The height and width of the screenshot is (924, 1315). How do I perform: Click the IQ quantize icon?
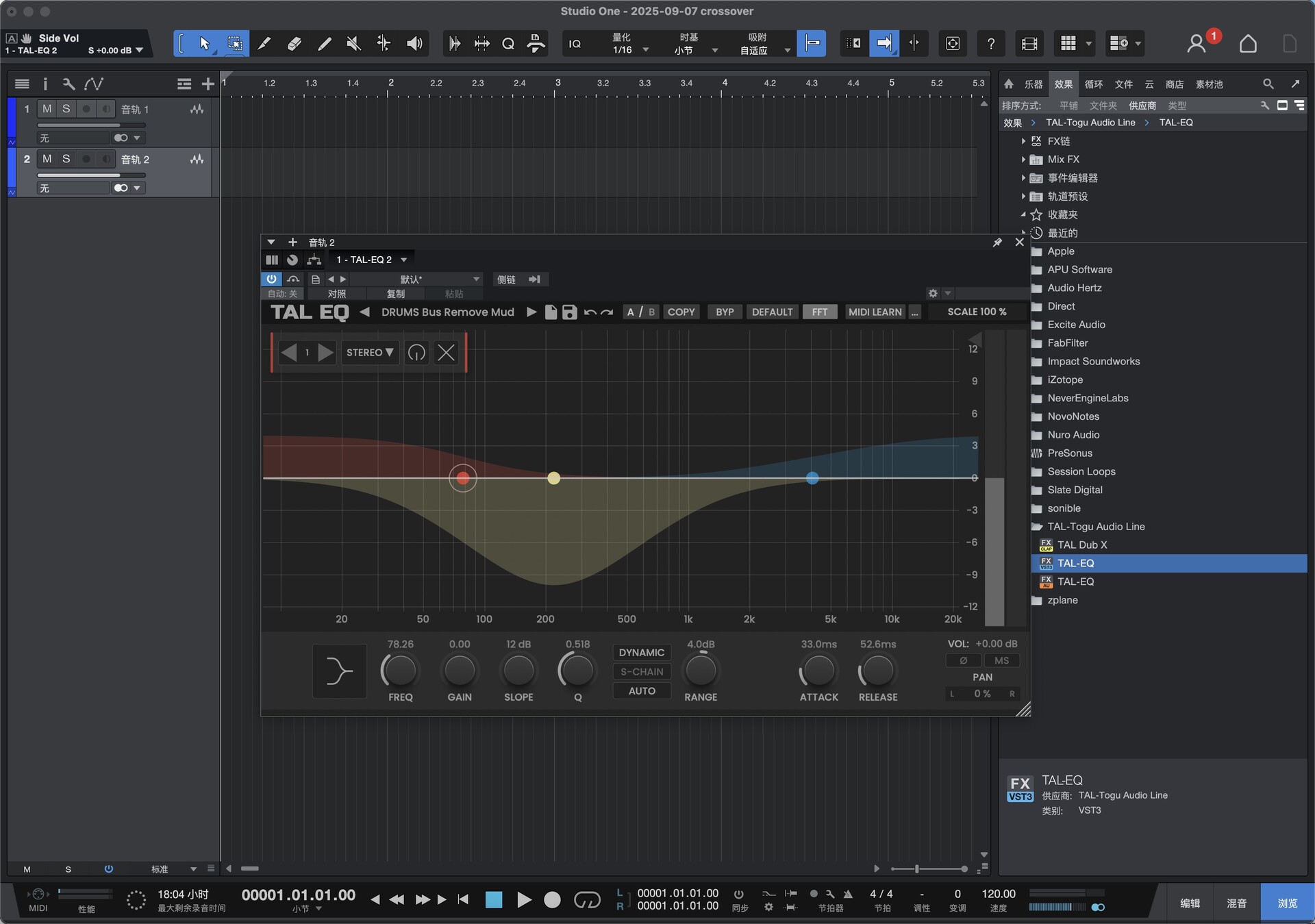pos(575,44)
